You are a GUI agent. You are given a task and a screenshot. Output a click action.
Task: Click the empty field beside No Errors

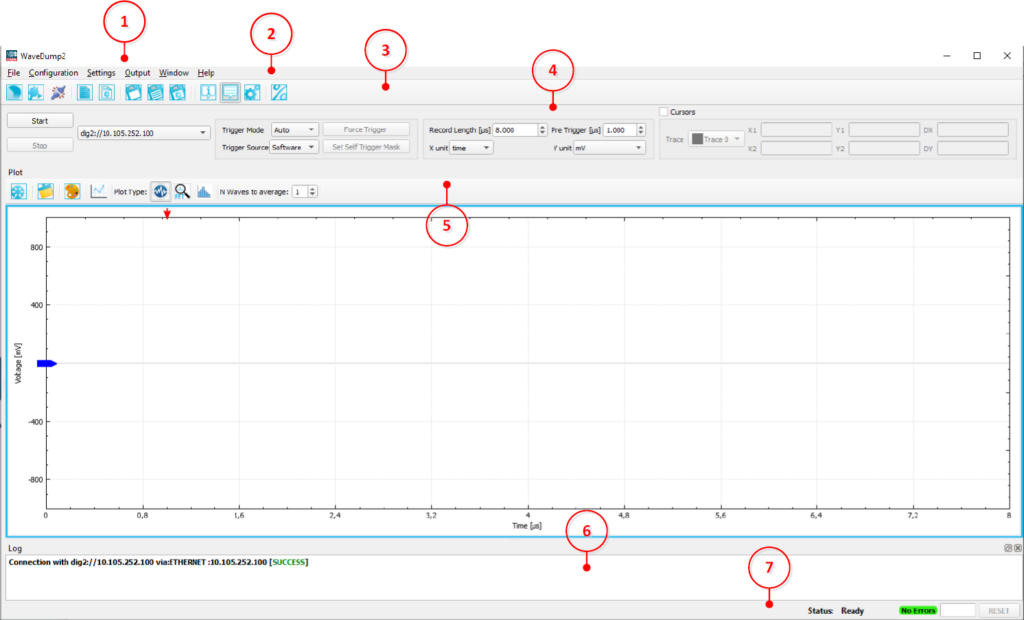957,611
